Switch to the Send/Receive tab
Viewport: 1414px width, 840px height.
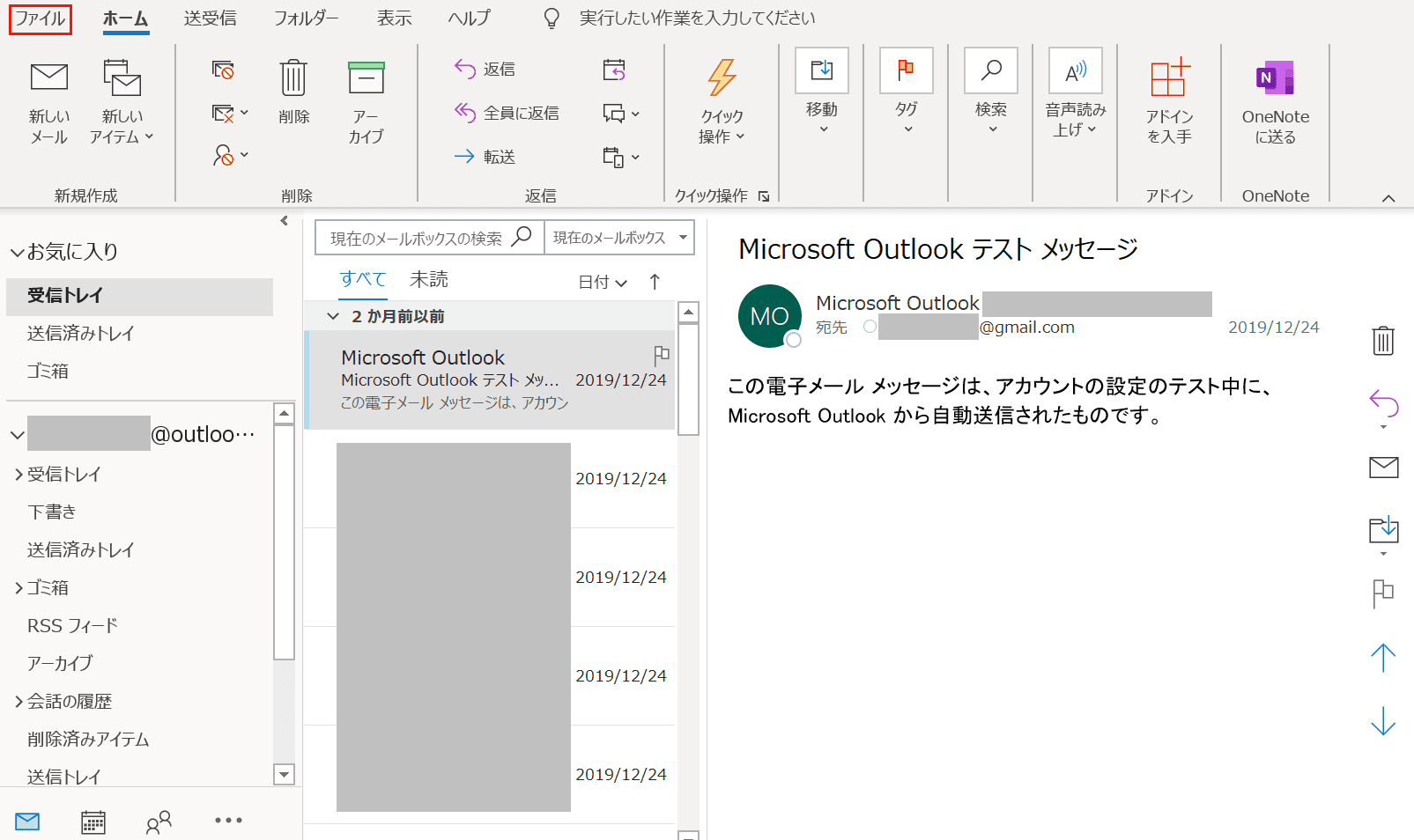coord(210,18)
